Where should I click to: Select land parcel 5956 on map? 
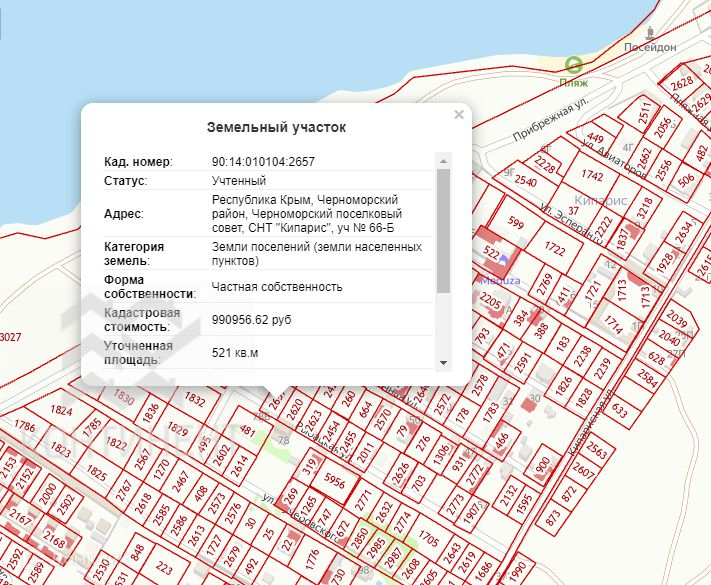(335, 483)
